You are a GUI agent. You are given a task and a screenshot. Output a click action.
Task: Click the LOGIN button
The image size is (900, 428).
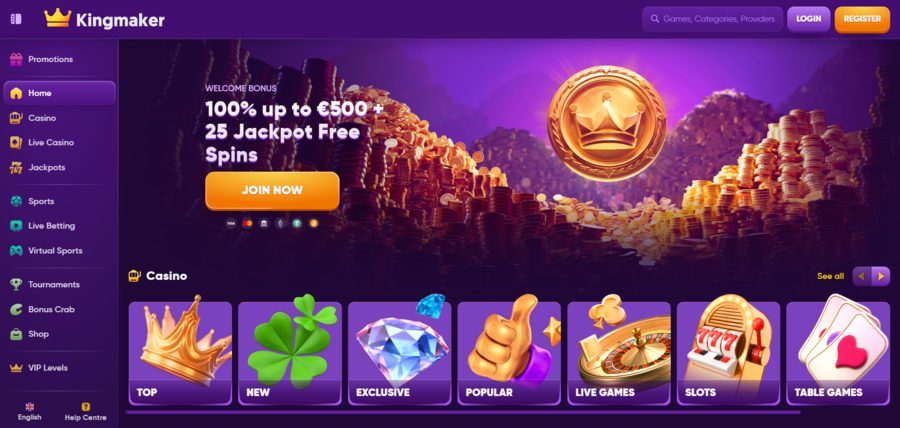coord(809,19)
